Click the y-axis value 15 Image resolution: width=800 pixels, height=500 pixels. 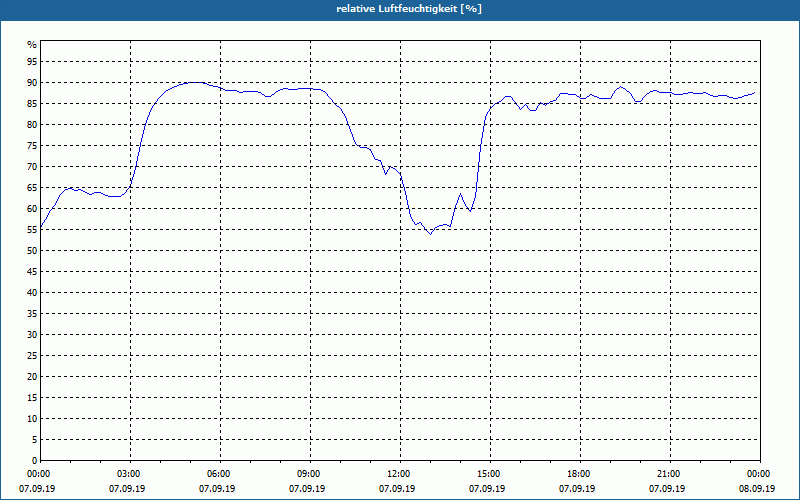click(32, 398)
